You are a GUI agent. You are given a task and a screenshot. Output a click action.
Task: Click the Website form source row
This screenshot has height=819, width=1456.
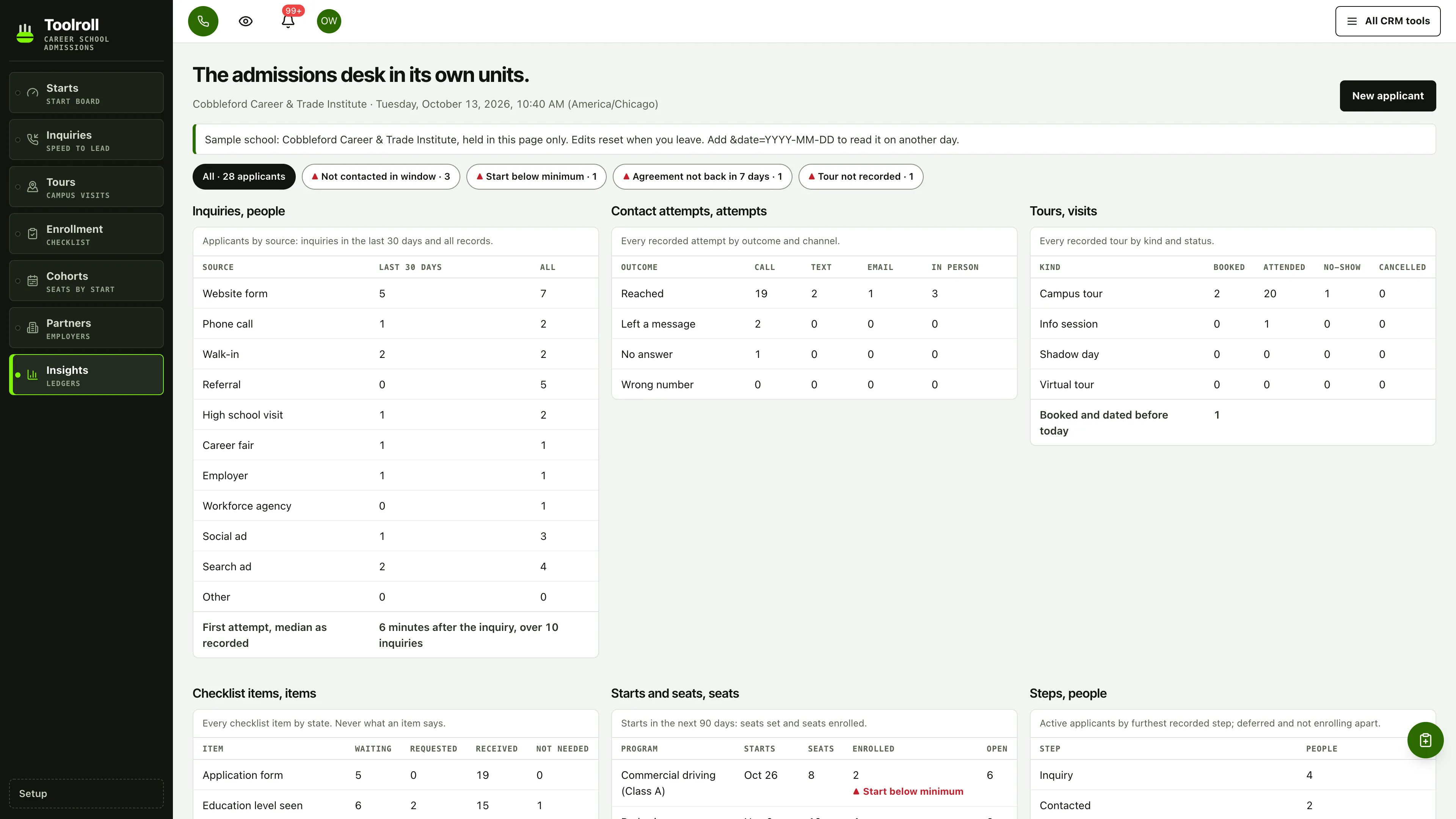pos(395,293)
